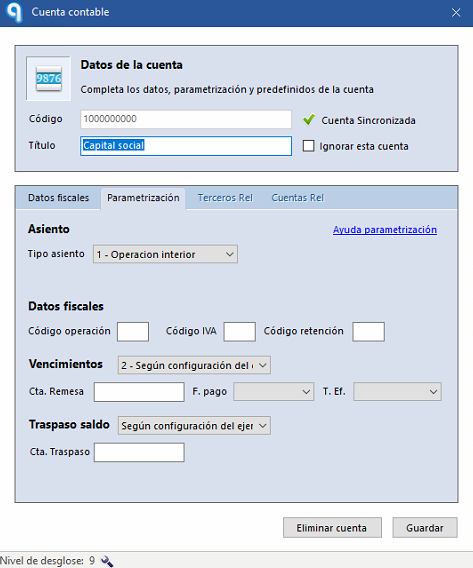Screen dimensions: 473x568
Task: Switch to the Datos fiscales tab
Action: [x=59, y=198]
